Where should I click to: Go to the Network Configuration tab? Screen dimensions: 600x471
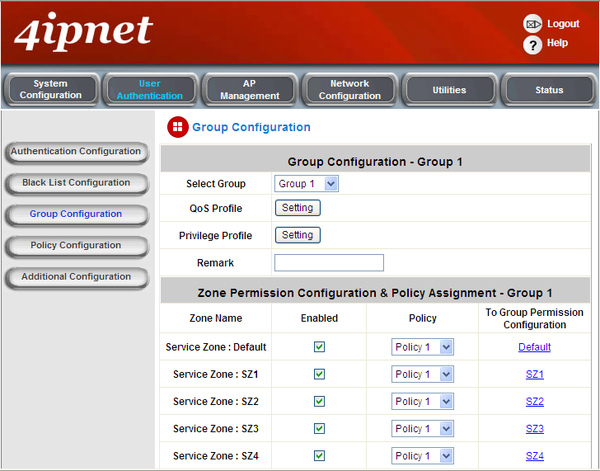[x=350, y=90]
